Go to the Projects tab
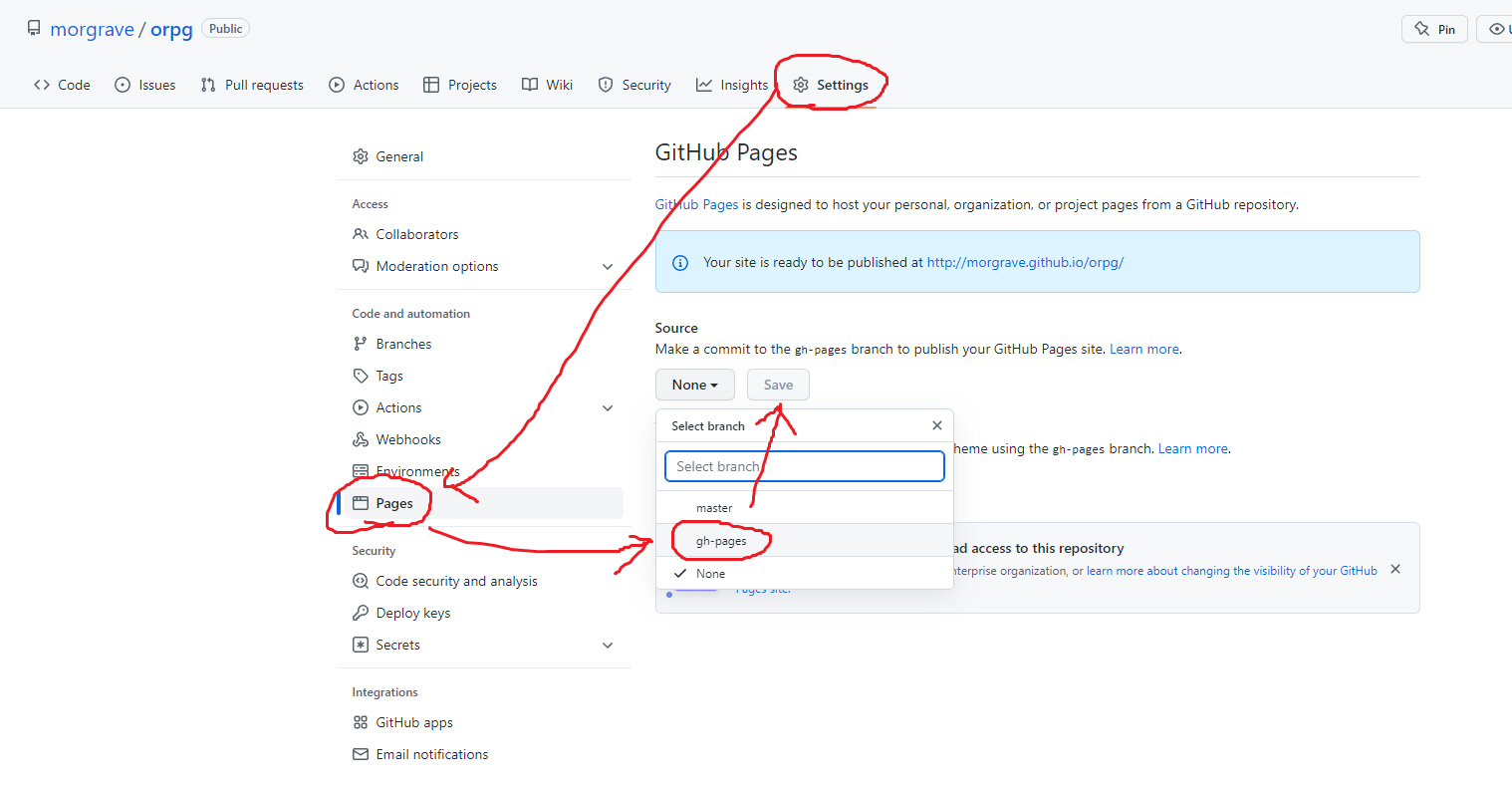 (460, 85)
